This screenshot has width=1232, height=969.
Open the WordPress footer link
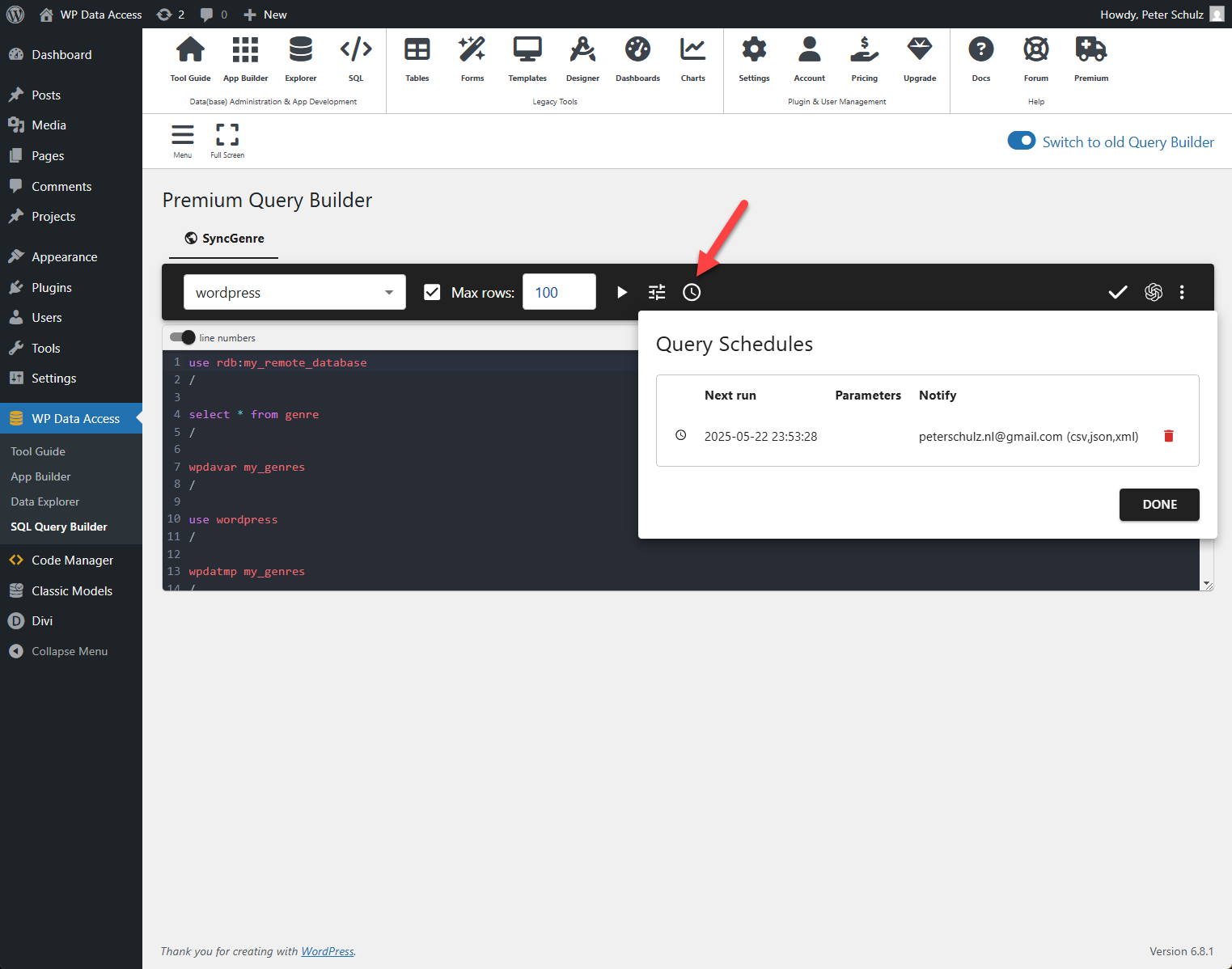pos(328,951)
